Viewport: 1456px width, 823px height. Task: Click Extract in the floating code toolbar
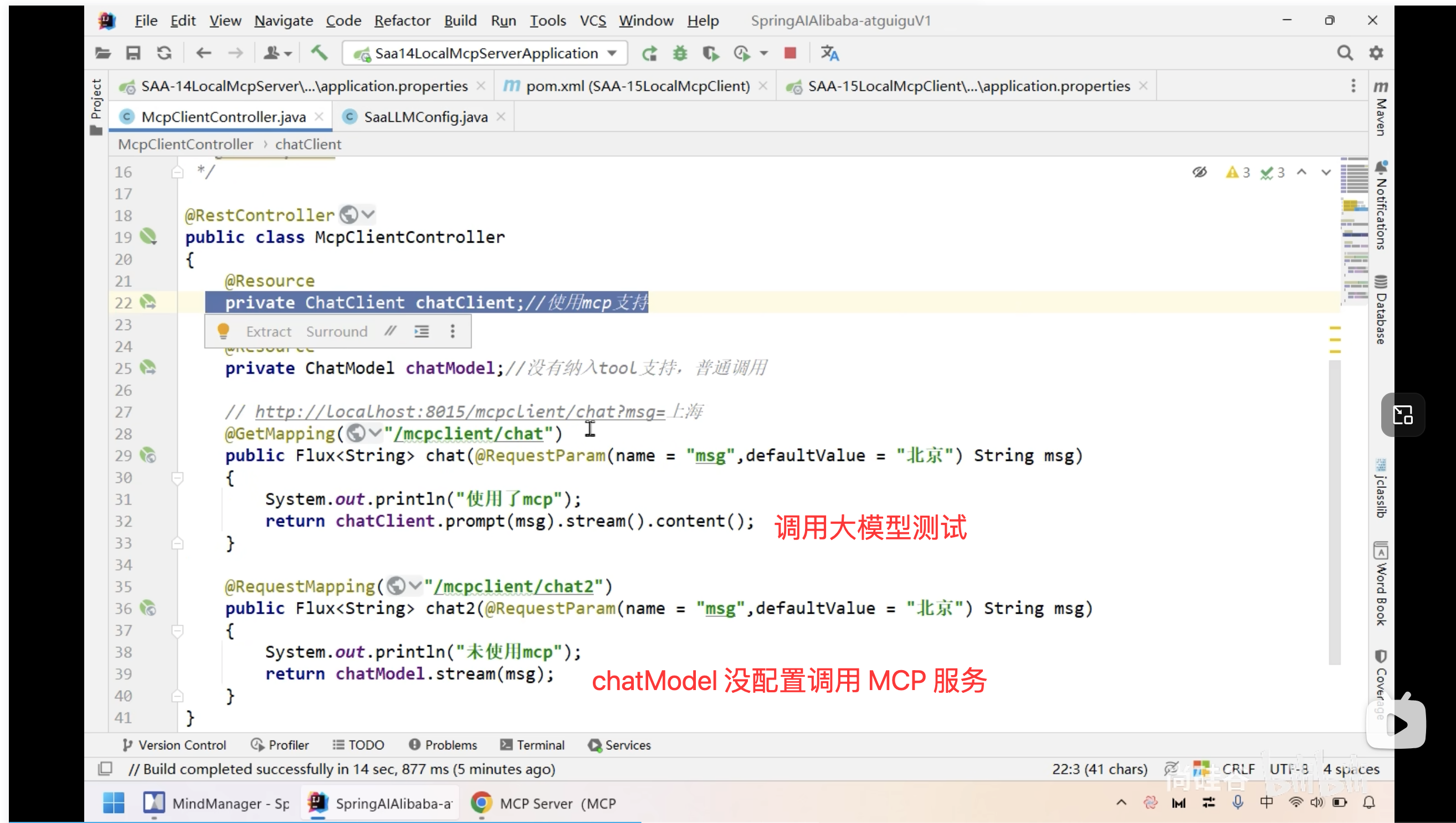[269, 331]
